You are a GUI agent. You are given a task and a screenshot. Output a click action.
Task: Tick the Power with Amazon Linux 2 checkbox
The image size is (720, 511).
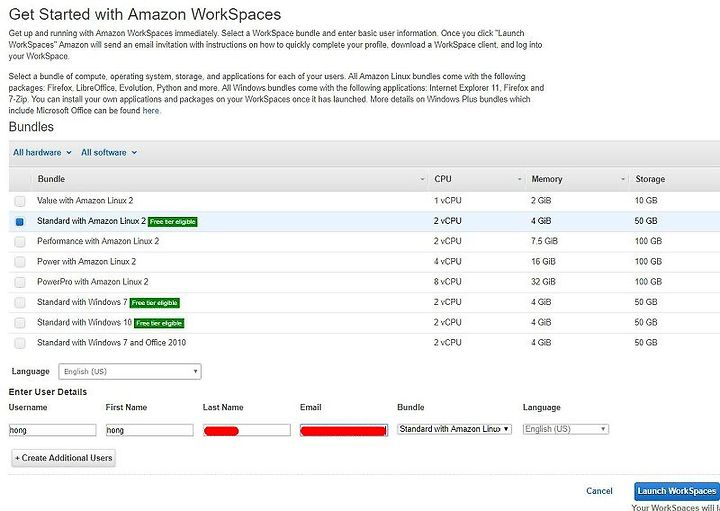20,262
